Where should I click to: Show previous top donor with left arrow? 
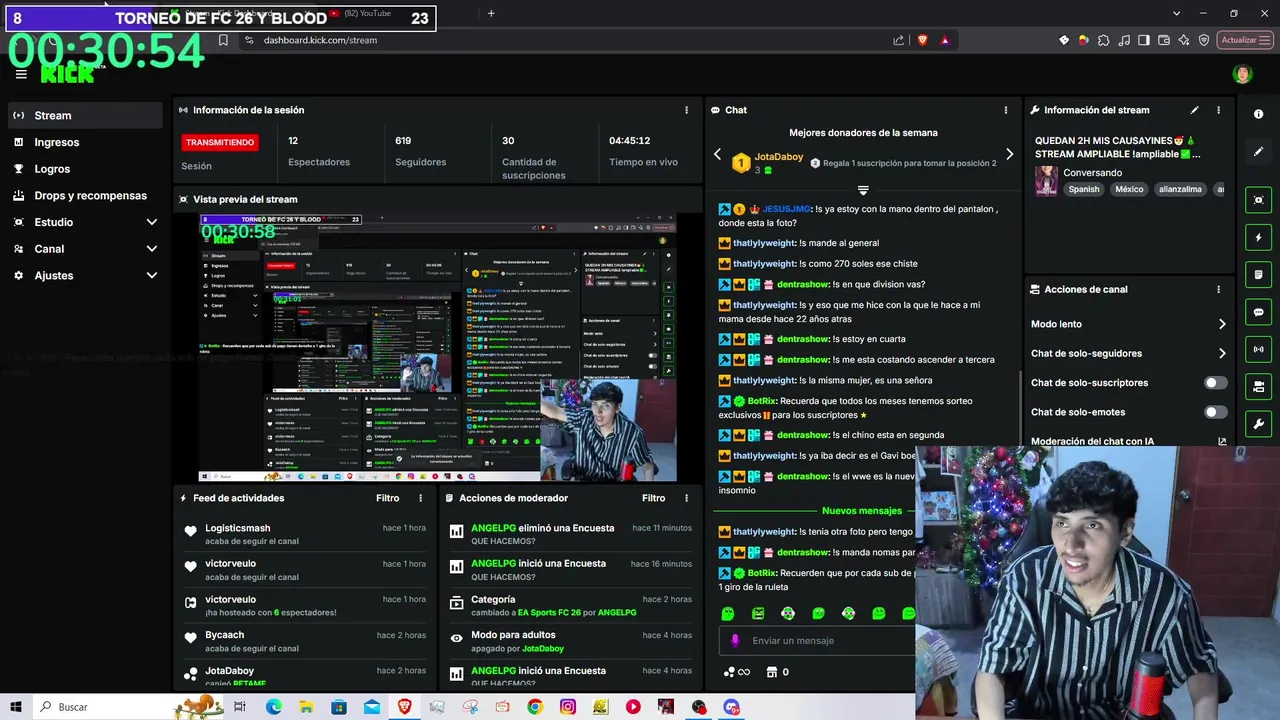point(717,154)
